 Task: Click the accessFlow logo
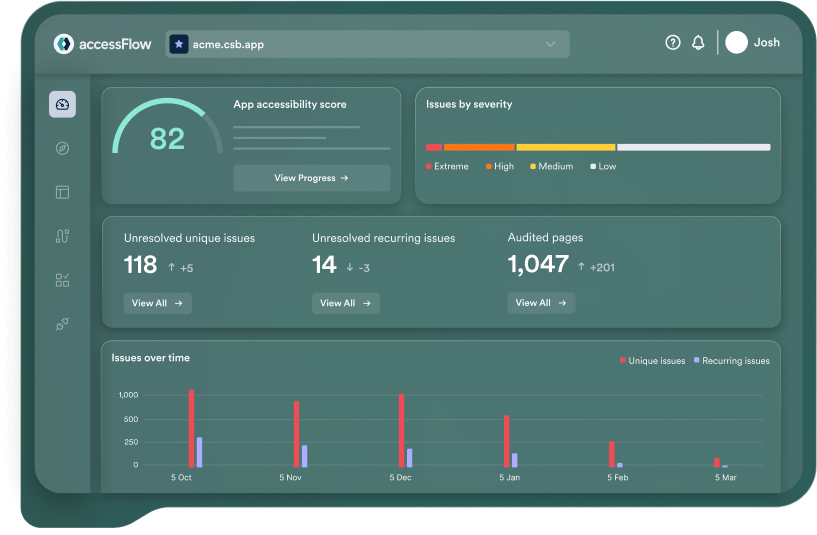(101, 44)
